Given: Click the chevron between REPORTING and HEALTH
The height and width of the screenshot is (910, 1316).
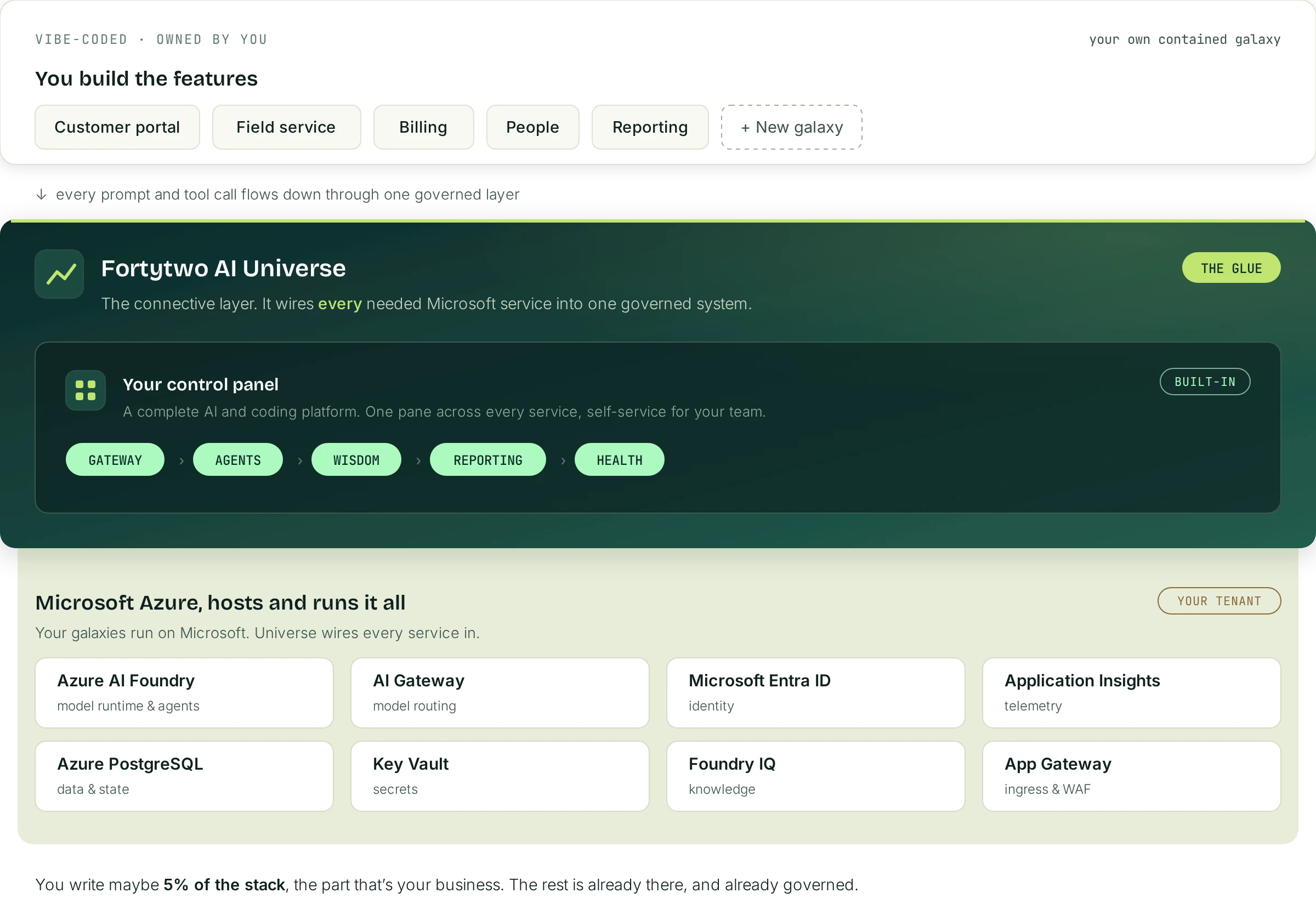Looking at the screenshot, I should (563, 460).
